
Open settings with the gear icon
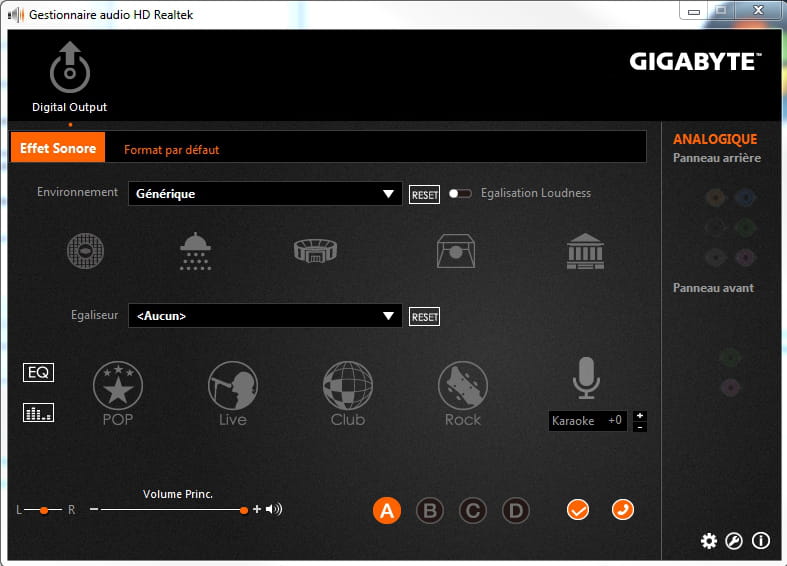[x=709, y=541]
